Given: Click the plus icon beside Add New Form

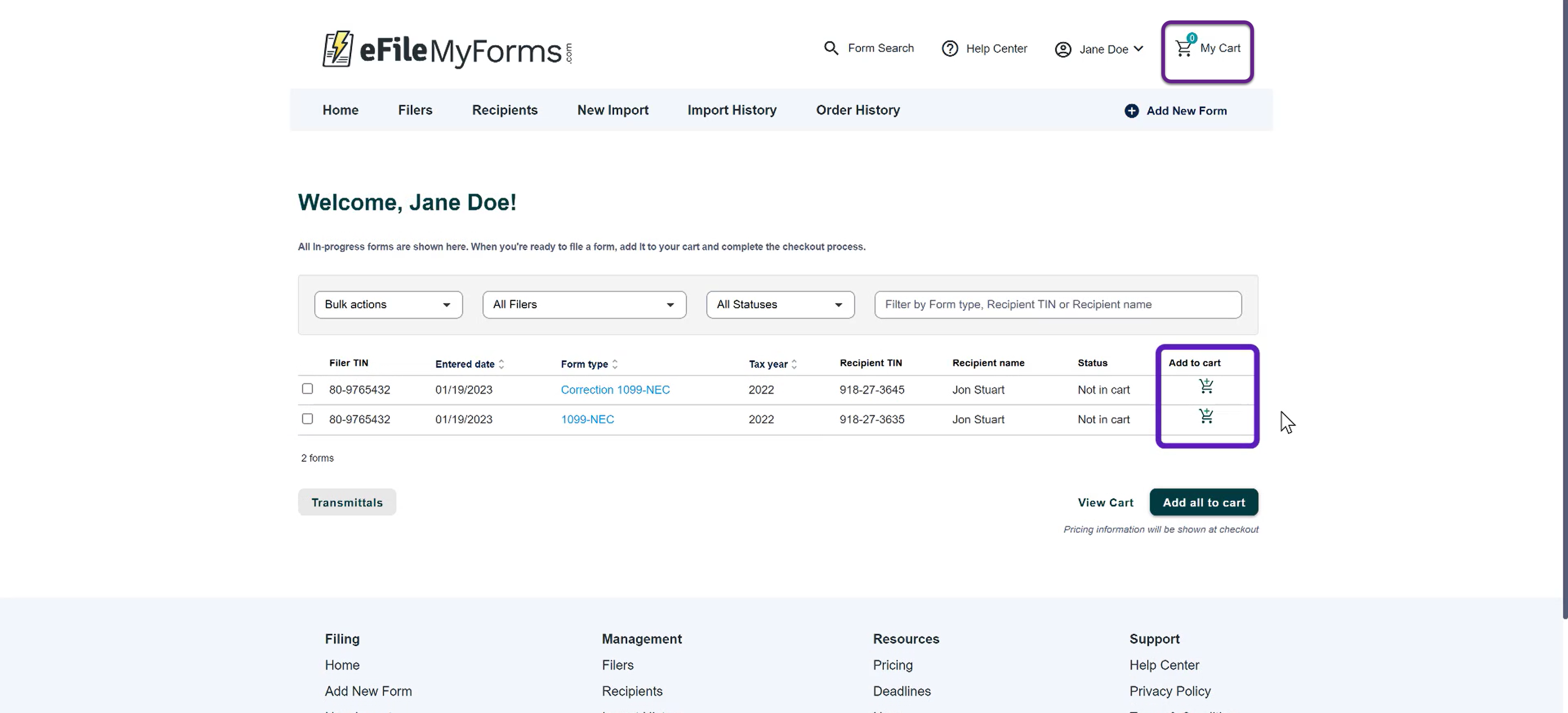Looking at the screenshot, I should (1131, 111).
